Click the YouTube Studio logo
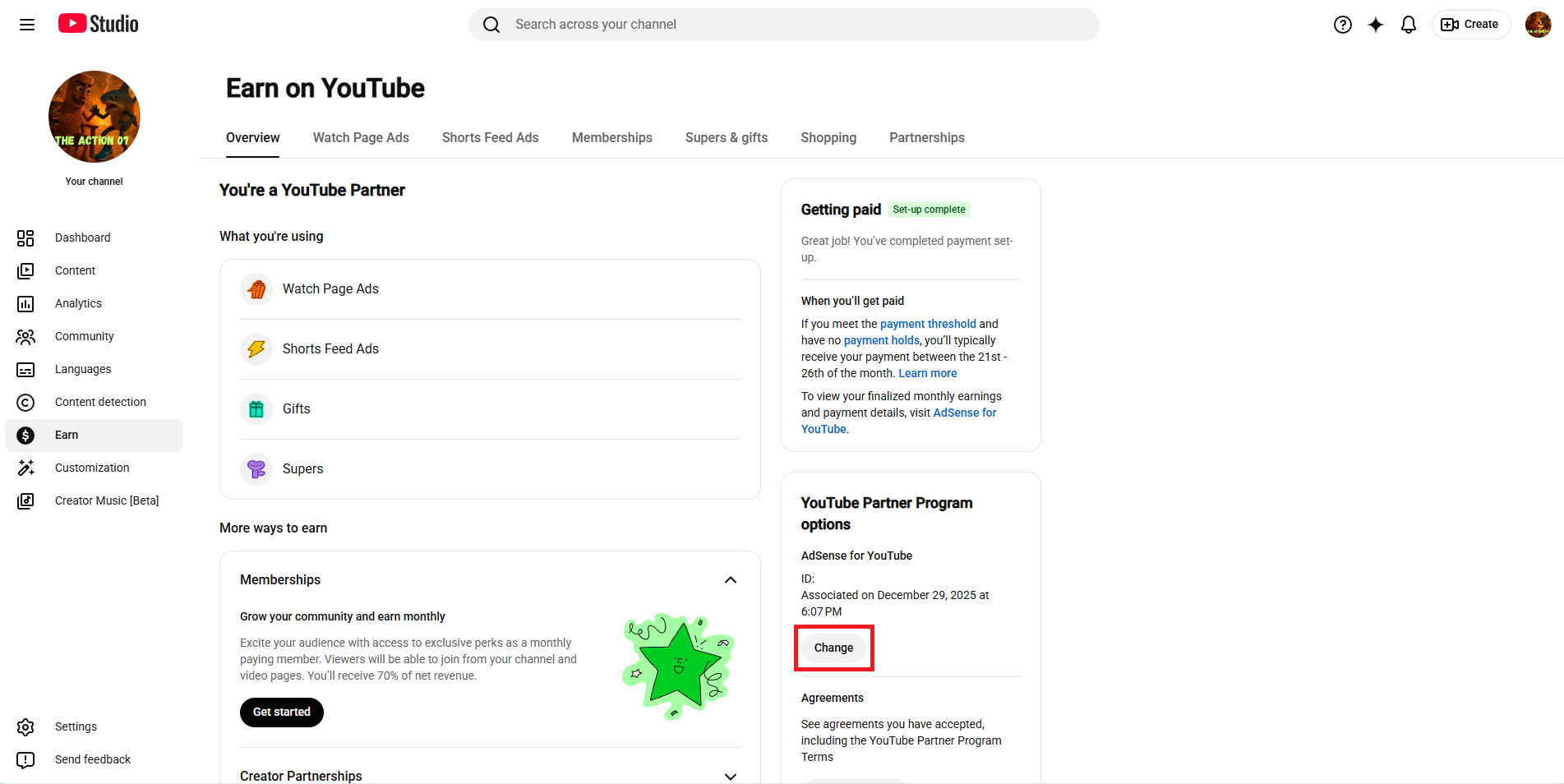1564x784 pixels. point(99,24)
